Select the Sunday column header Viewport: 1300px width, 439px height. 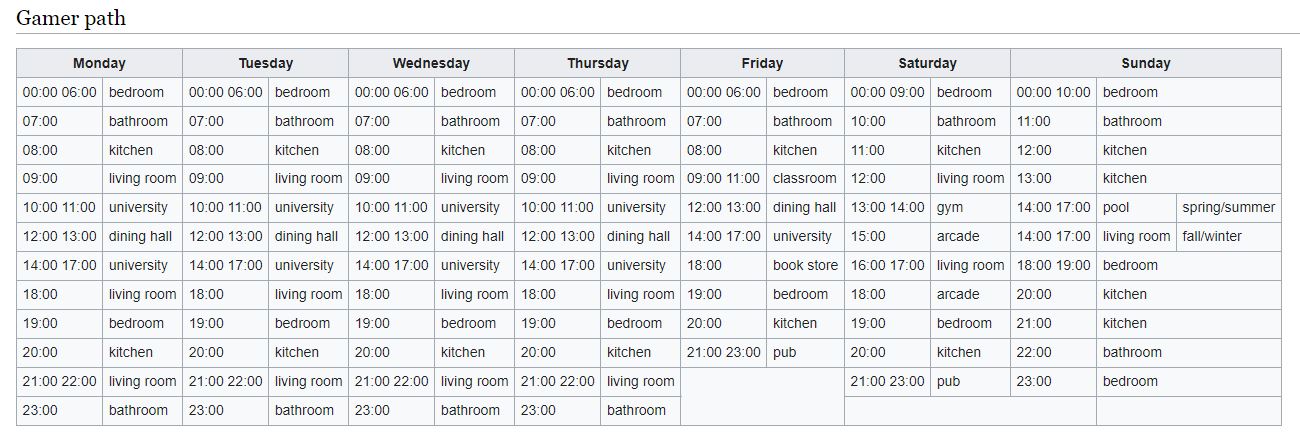(1145, 63)
